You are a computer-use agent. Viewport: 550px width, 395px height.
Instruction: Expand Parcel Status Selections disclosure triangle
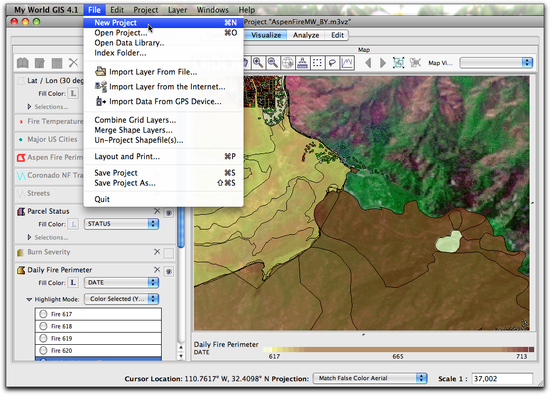click(x=29, y=237)
